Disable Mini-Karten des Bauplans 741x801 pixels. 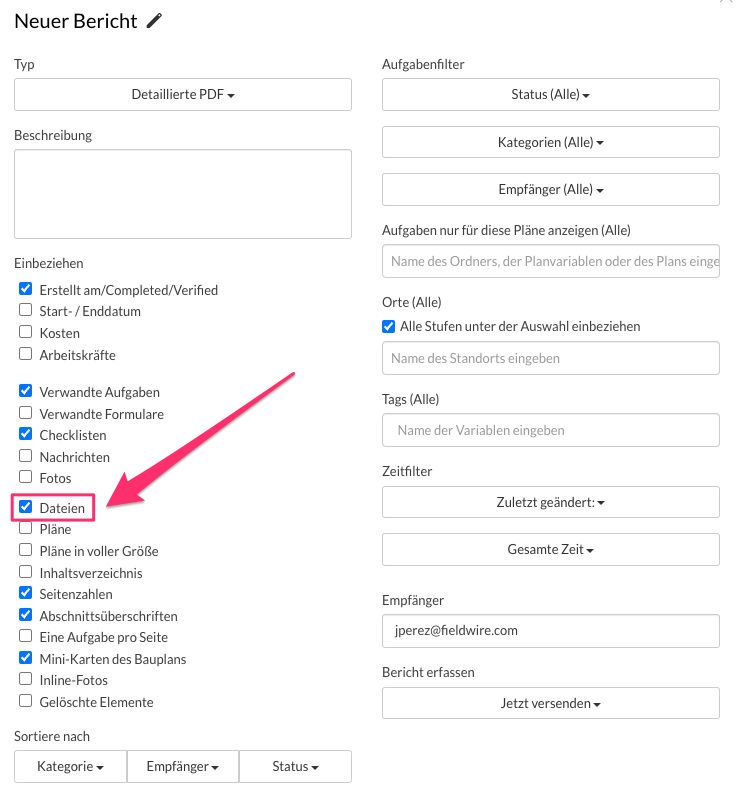point(25,658)
